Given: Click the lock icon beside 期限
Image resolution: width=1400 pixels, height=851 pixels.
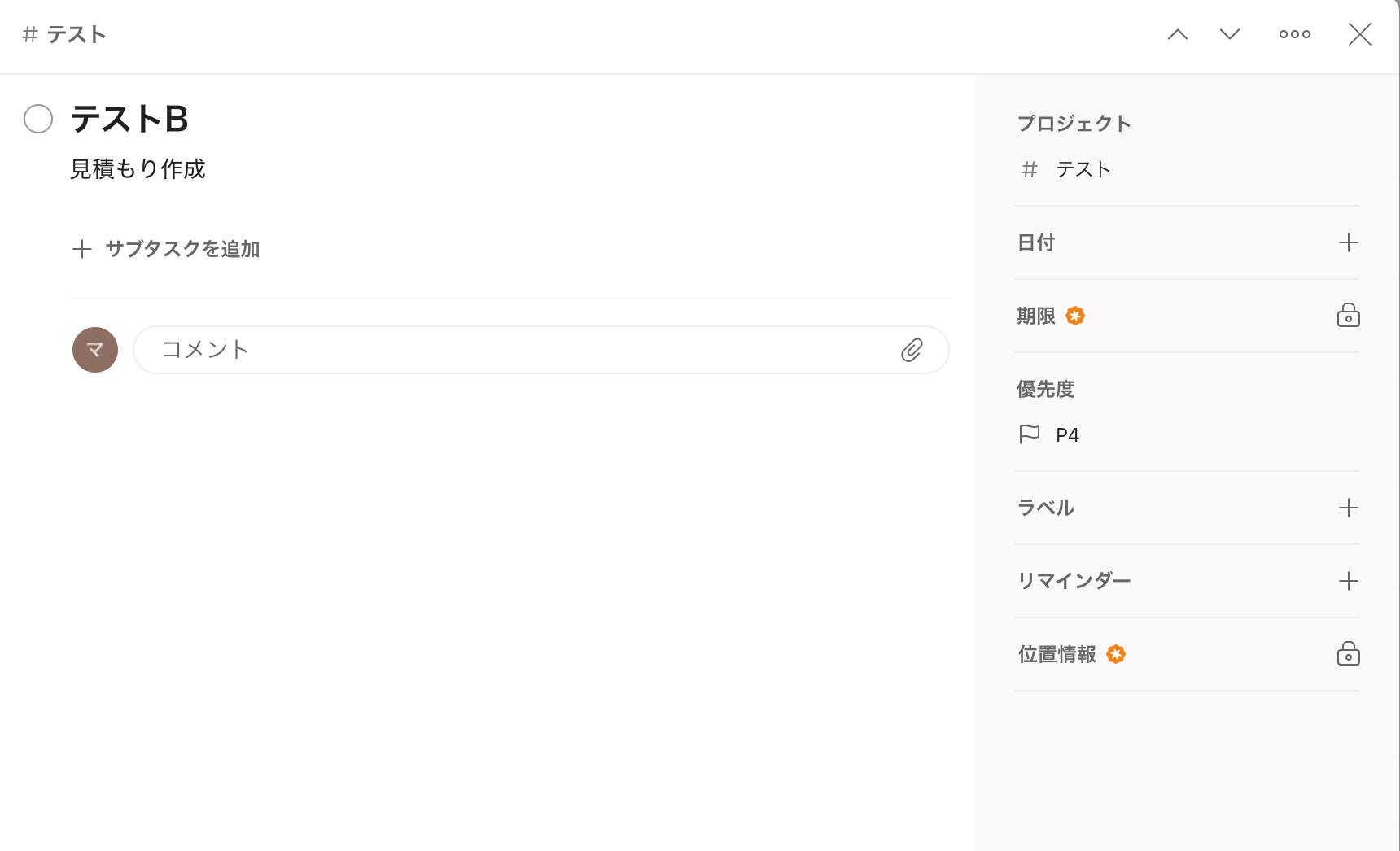Looking at the screenshot, I should (x=1348, y=316).
